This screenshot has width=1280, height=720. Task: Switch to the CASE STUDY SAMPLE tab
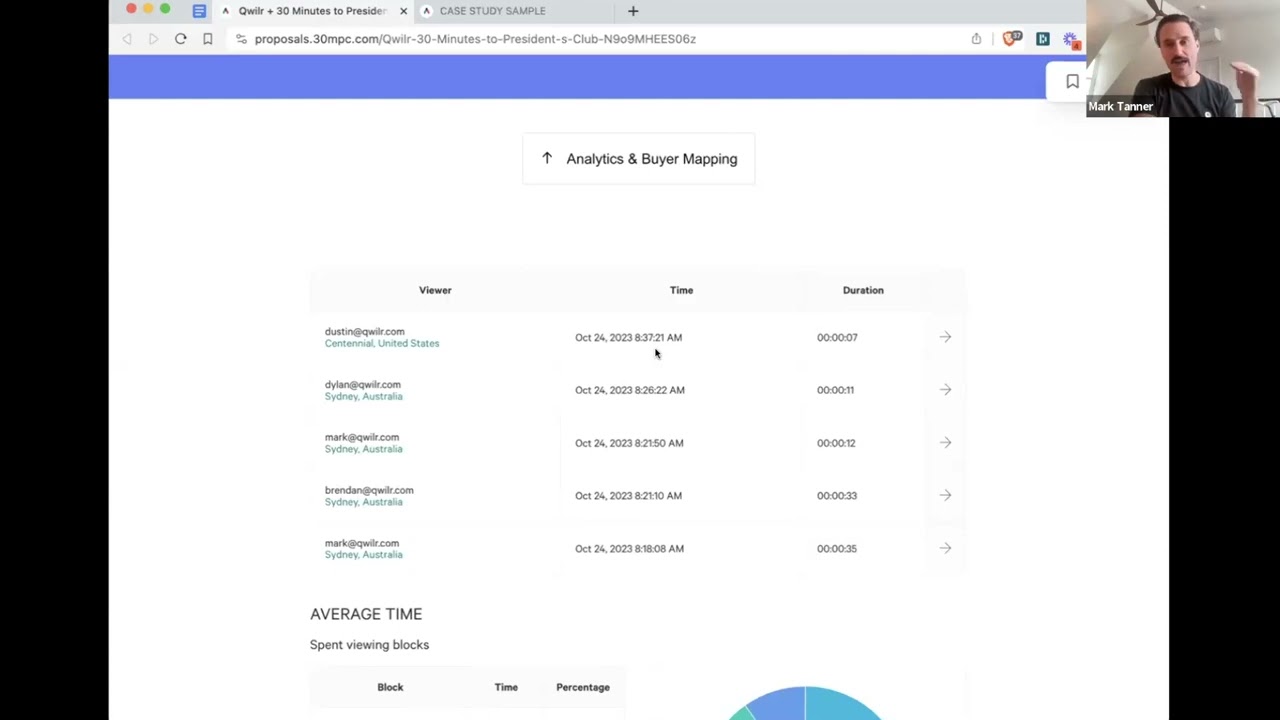492,11
